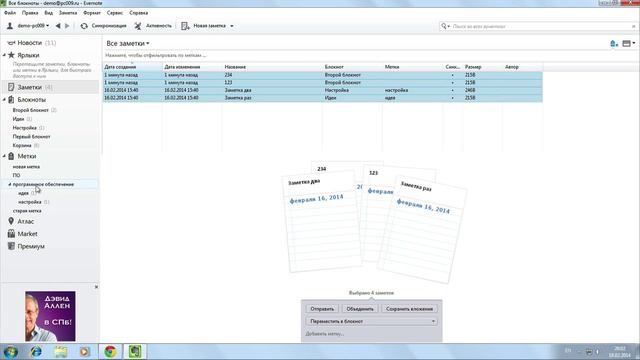Image resolution: width=640 pixels, height=360 pixels.
Task: Select the ПО tag
Action: (16, 176)
